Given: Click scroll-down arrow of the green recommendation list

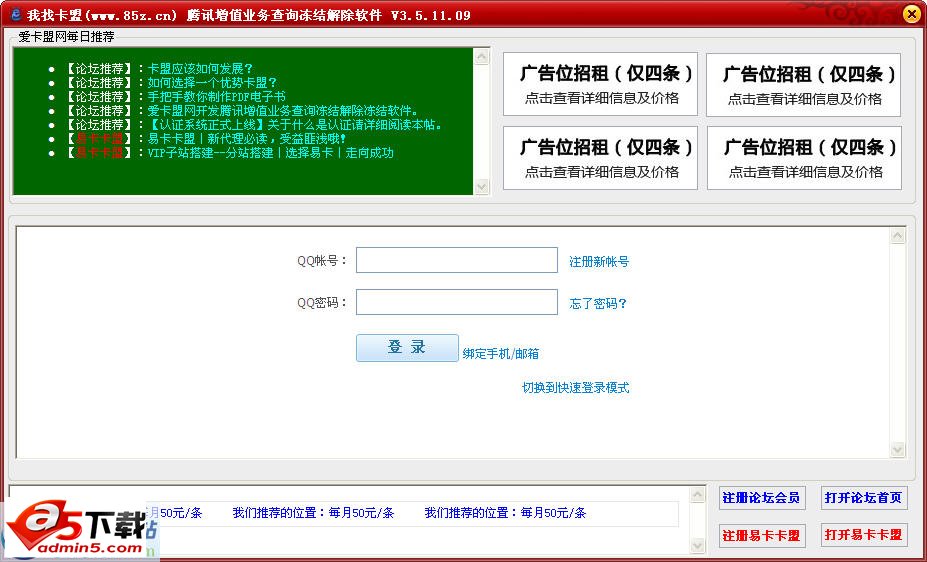Looking at the screenshot, I should click(x=482, y=186).
